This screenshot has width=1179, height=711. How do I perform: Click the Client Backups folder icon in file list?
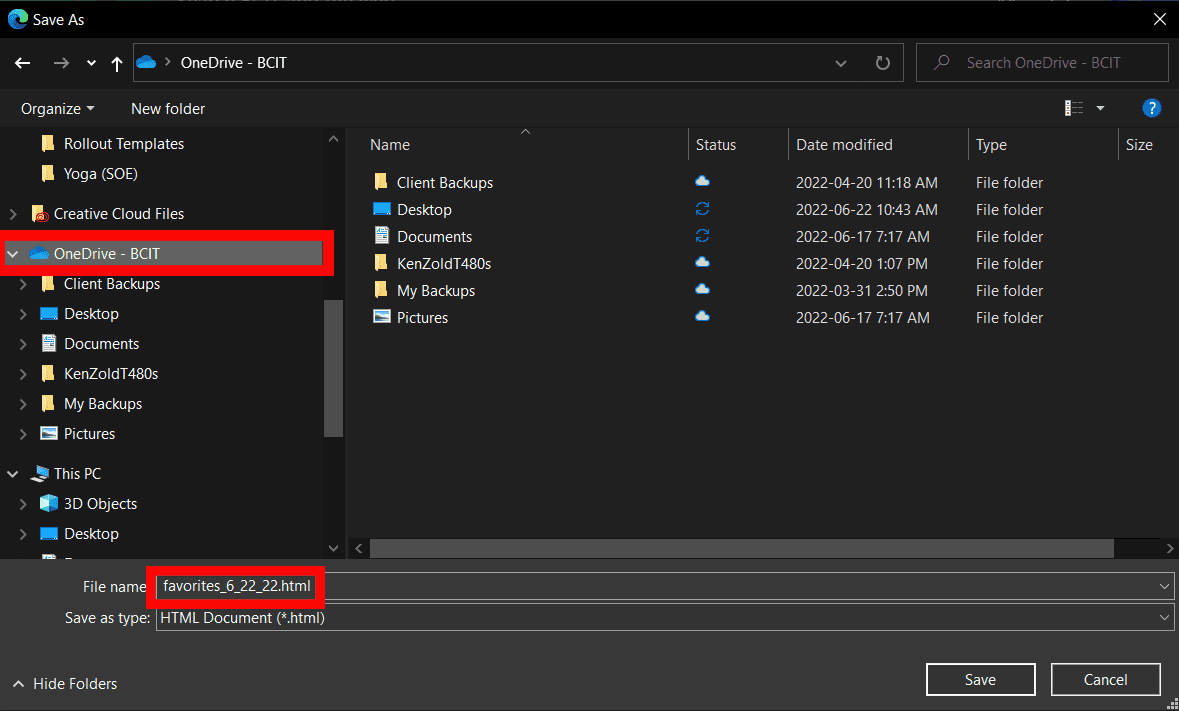coord(381,182)
